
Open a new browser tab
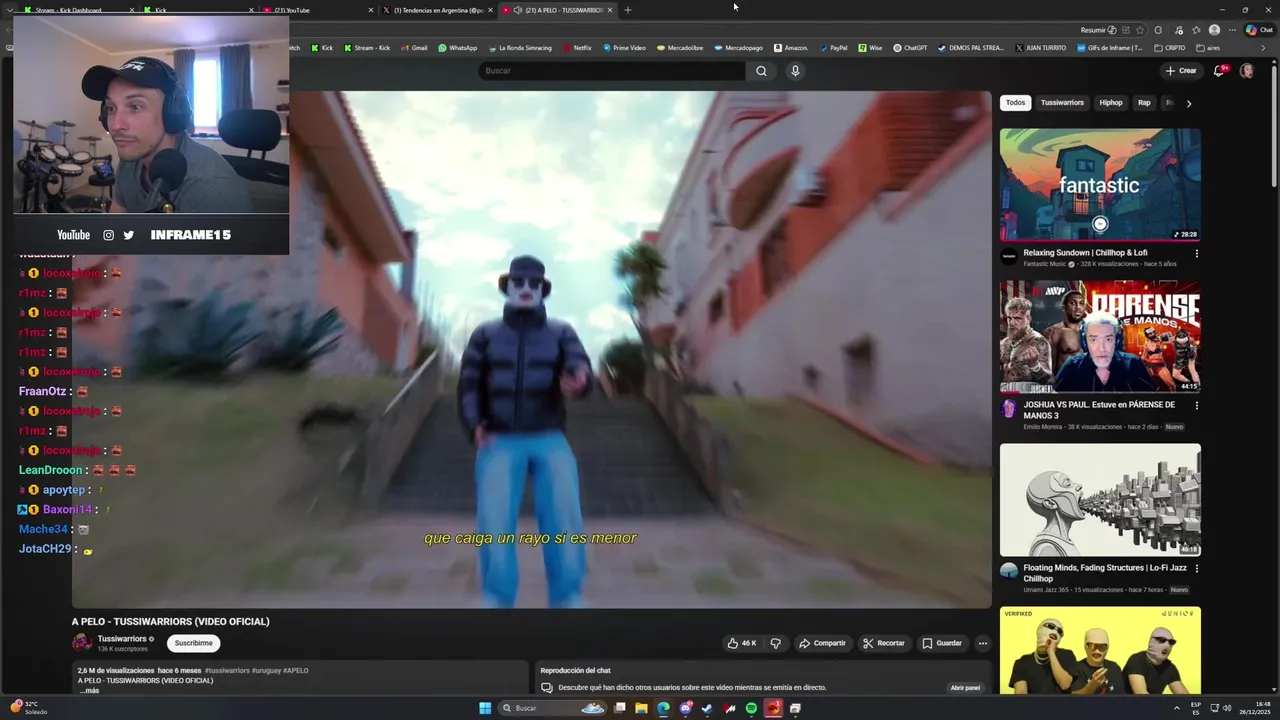pyautogui.click(x=628, y=10)
